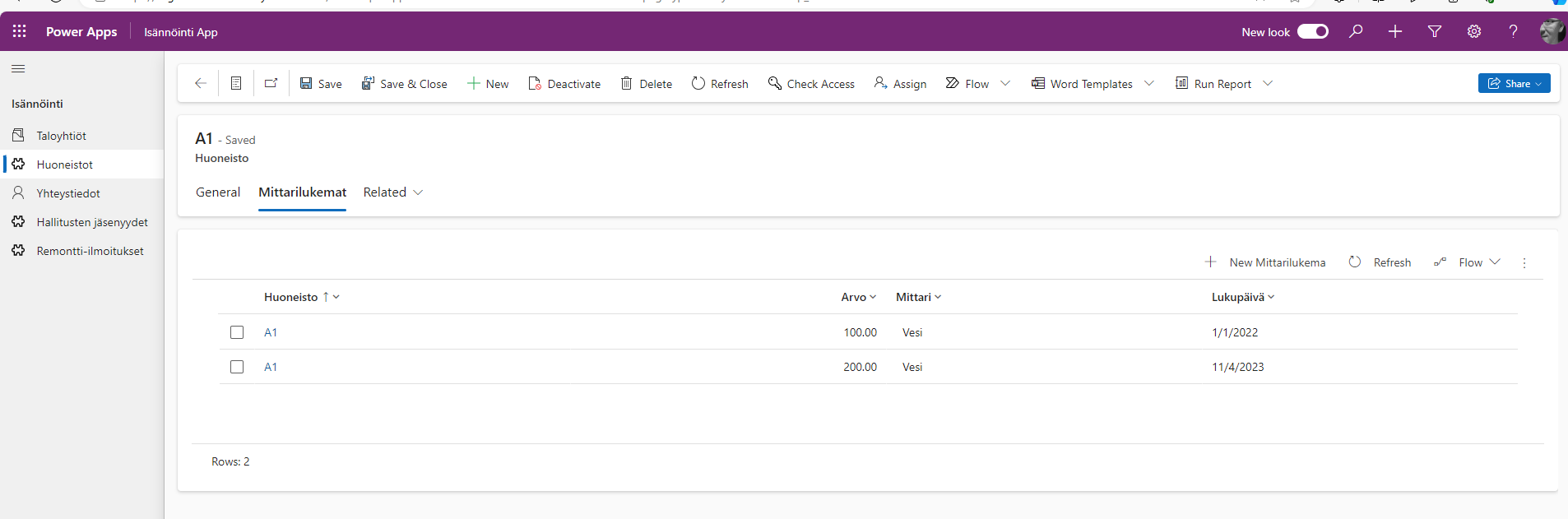The width and height of the screenshot is (1568, 519).
Task: Collapse the sidebar with hamburger icon
Action: (x=18, y=68)
